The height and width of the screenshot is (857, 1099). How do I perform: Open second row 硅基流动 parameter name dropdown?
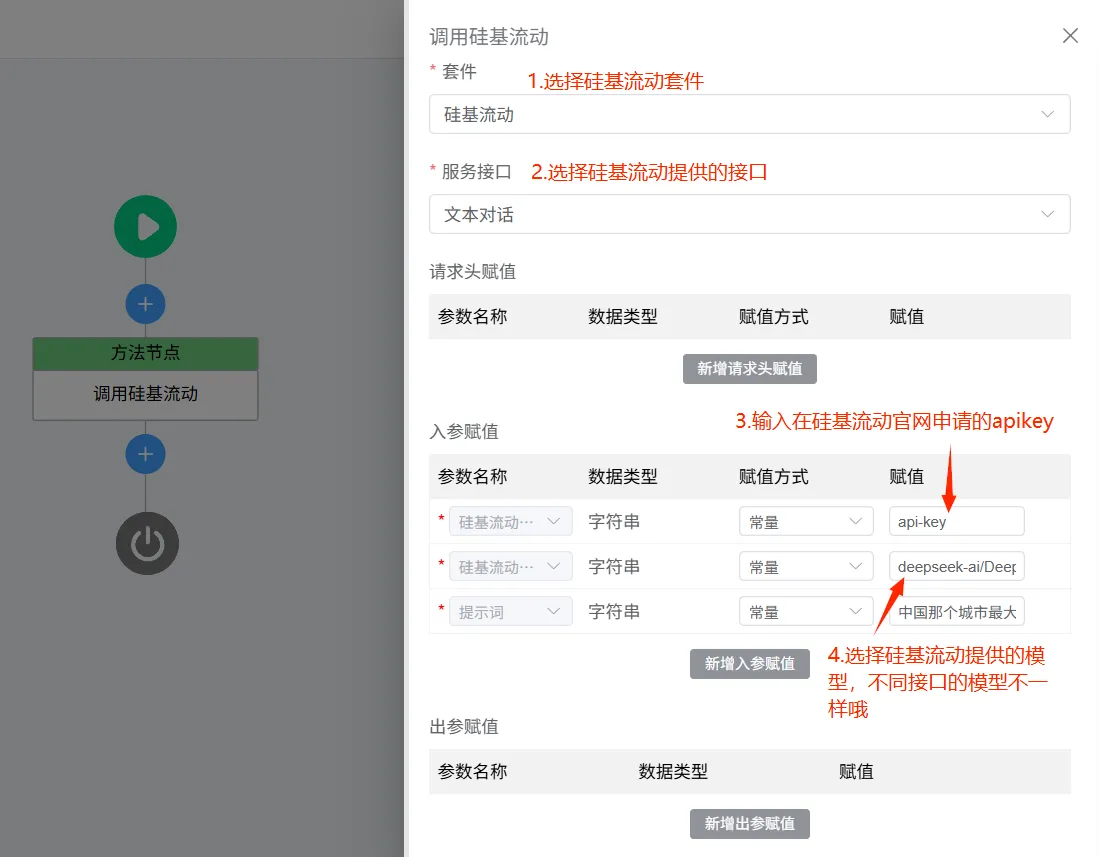tap(510, 566)
